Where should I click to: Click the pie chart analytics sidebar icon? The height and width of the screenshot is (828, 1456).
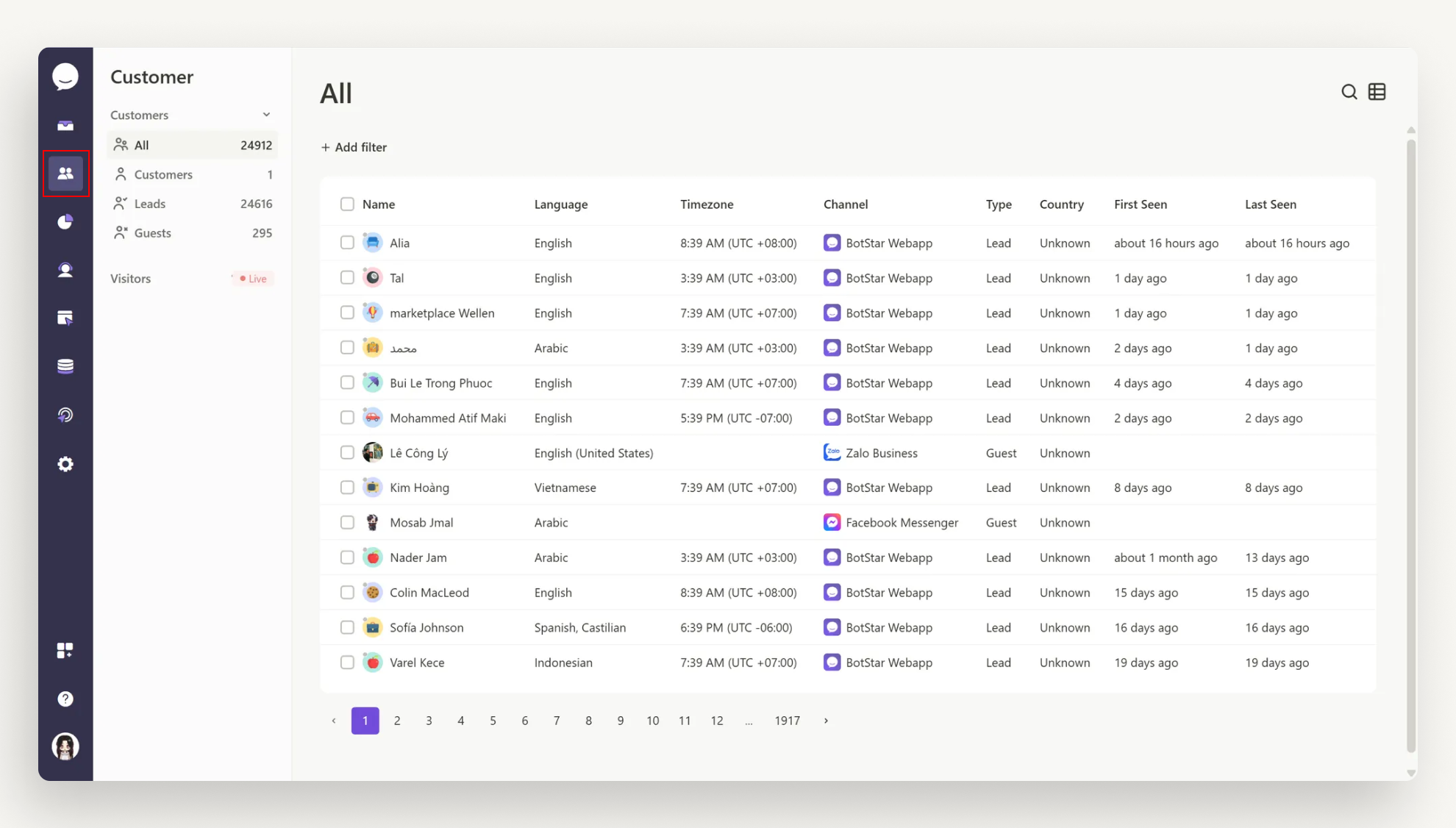[65, 221]
